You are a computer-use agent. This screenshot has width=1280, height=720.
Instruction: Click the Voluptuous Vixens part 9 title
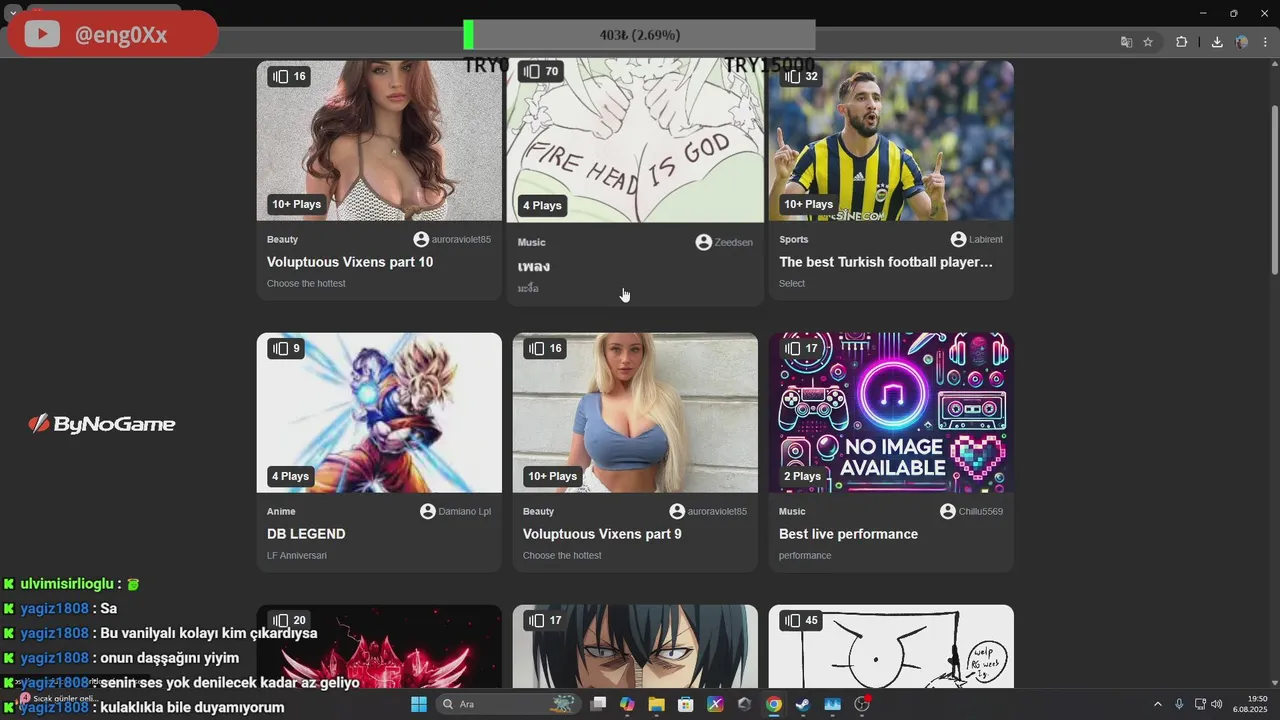pyautogui.click(x=602, y=534)
